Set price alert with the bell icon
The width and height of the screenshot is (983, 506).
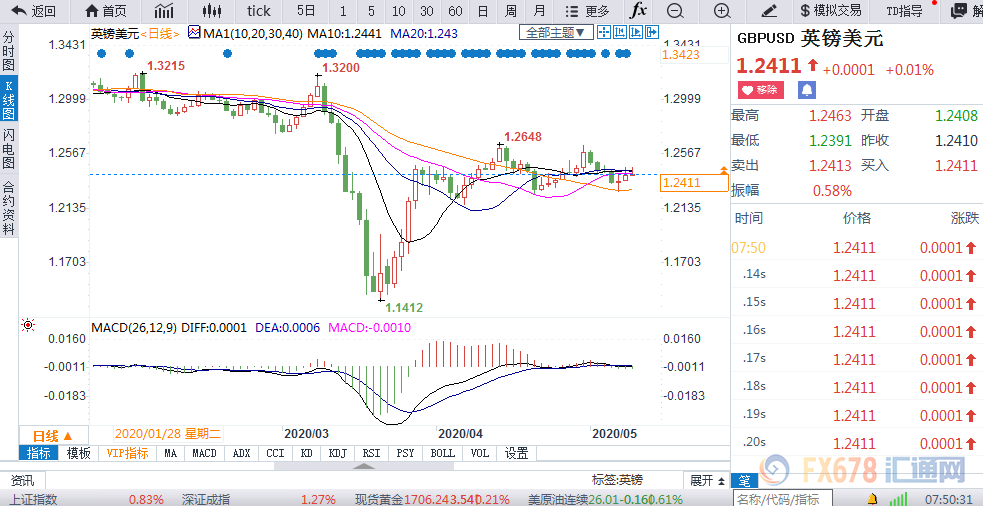tap(806, 90)
